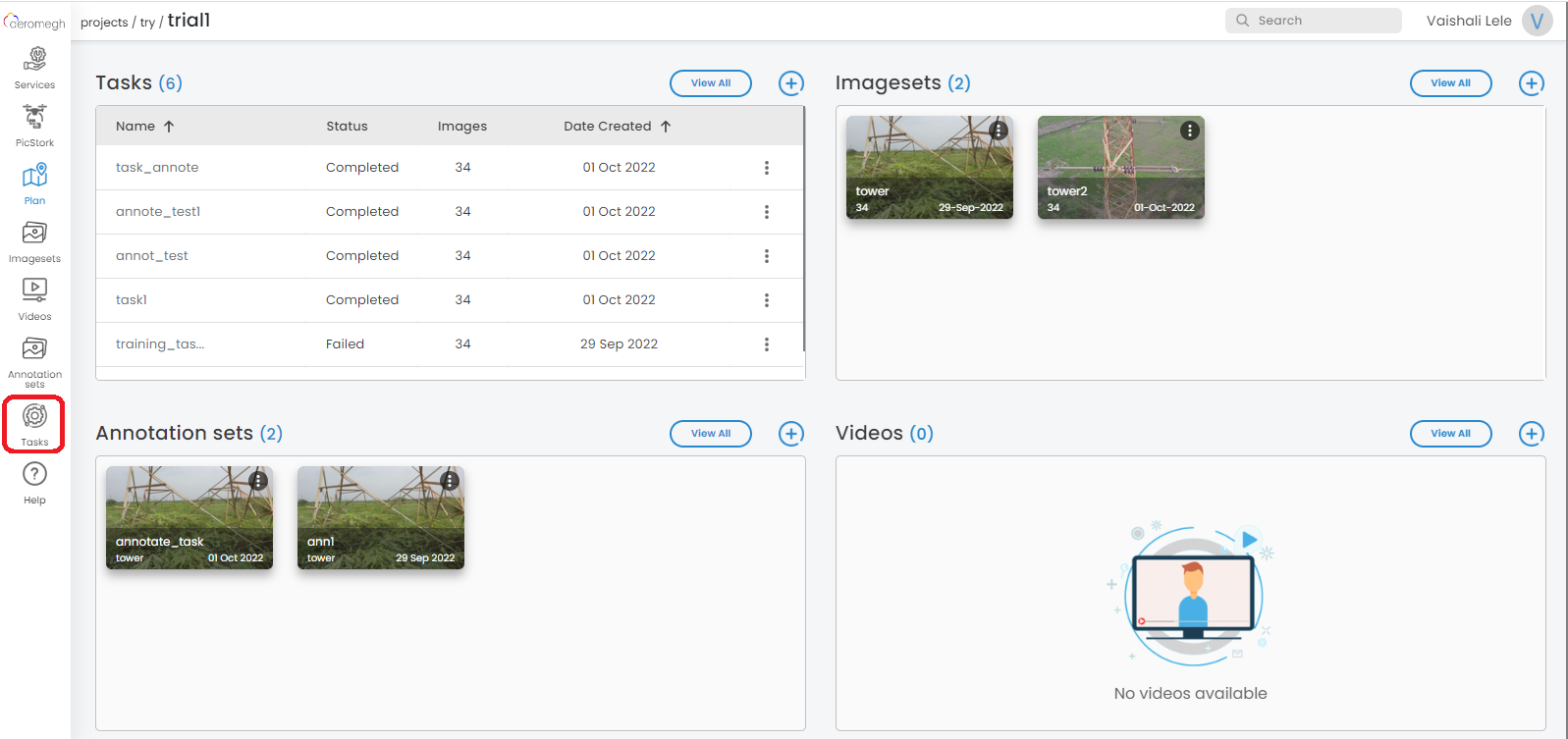Click the Aeromegh logo

[35, 22]
